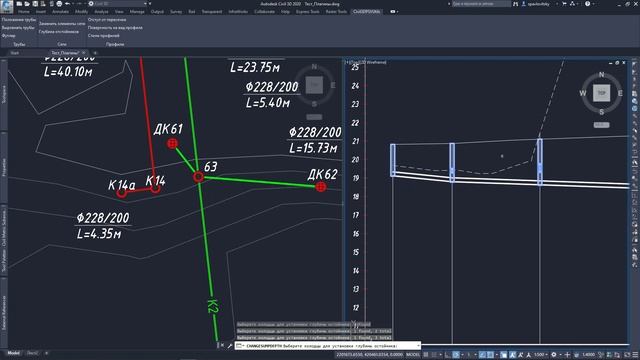This screenshot has width=640, height=360.
Task: Run the Выровнять трубы command
Action: (18, 28)
